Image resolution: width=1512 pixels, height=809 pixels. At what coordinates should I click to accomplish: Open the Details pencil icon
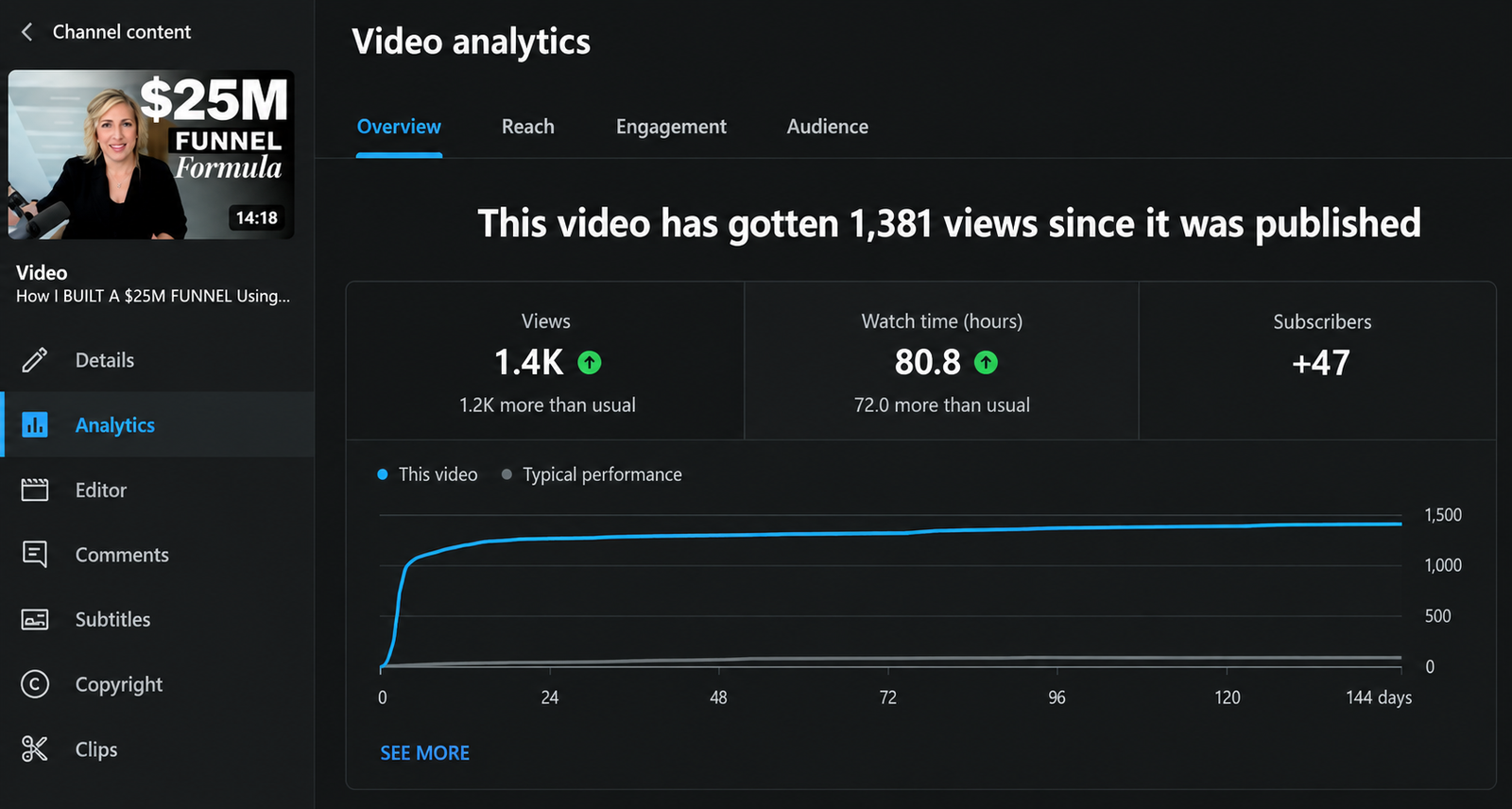tap(35, 360)
